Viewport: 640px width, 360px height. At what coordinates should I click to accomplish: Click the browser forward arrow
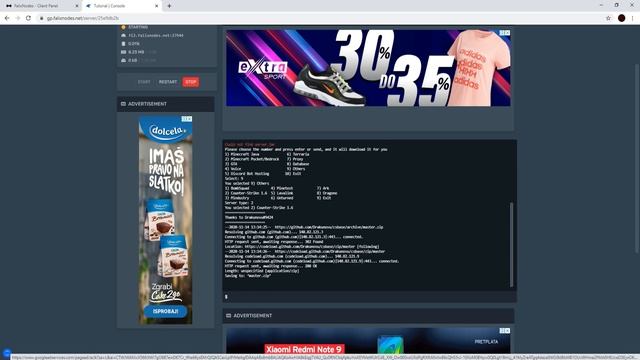(x=18, y=18)
